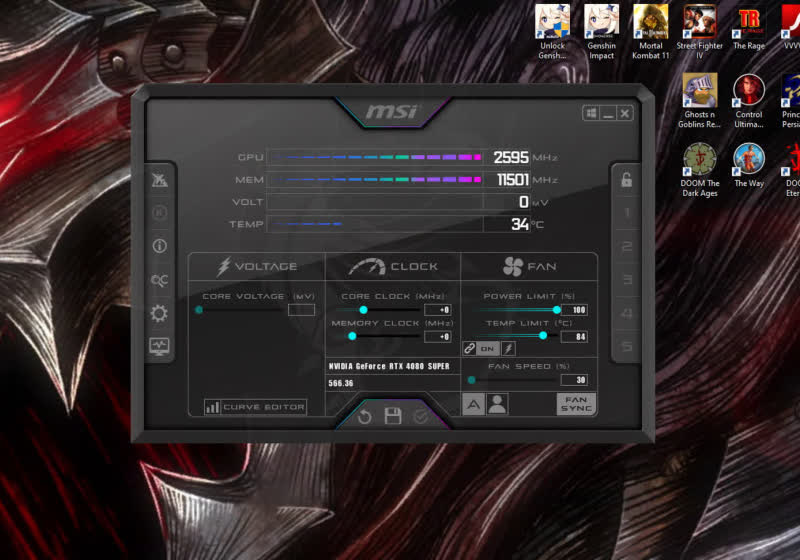Save profile with the floppy disk icon

point(393,416)
